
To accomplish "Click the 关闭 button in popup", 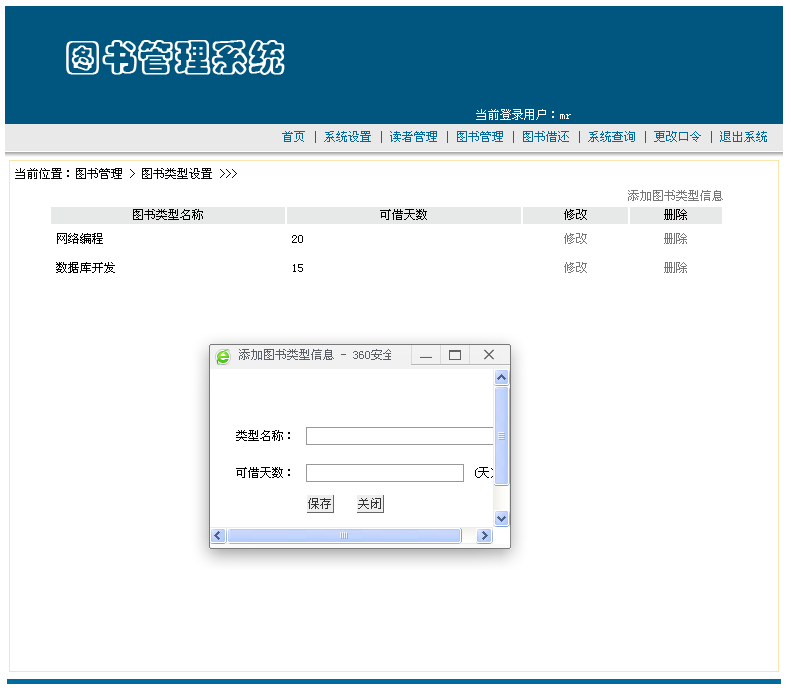I will pyautogui.click(x=370, y=503).
